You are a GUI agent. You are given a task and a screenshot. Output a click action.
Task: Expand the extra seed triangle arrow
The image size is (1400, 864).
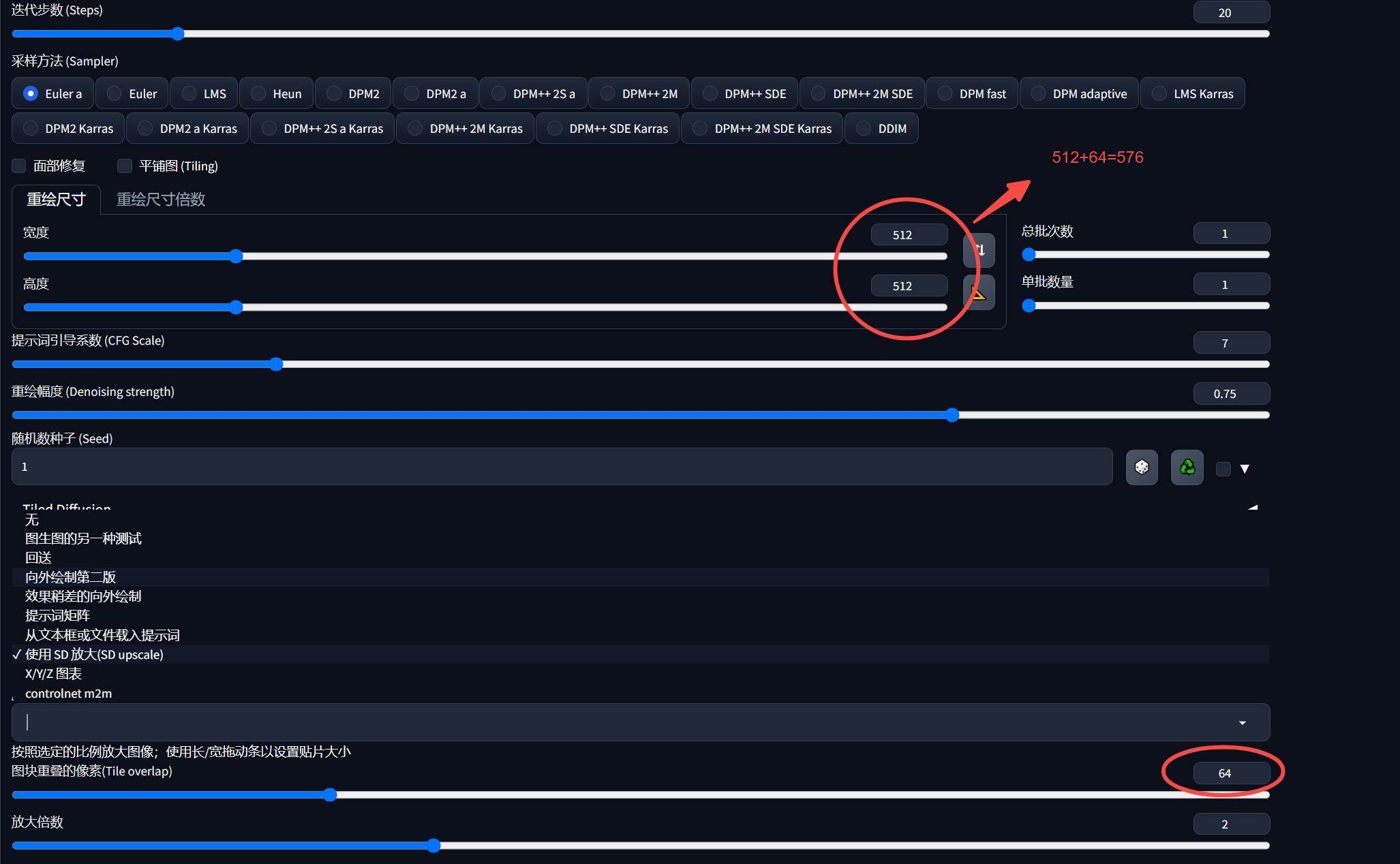[x=1245, y=469]
